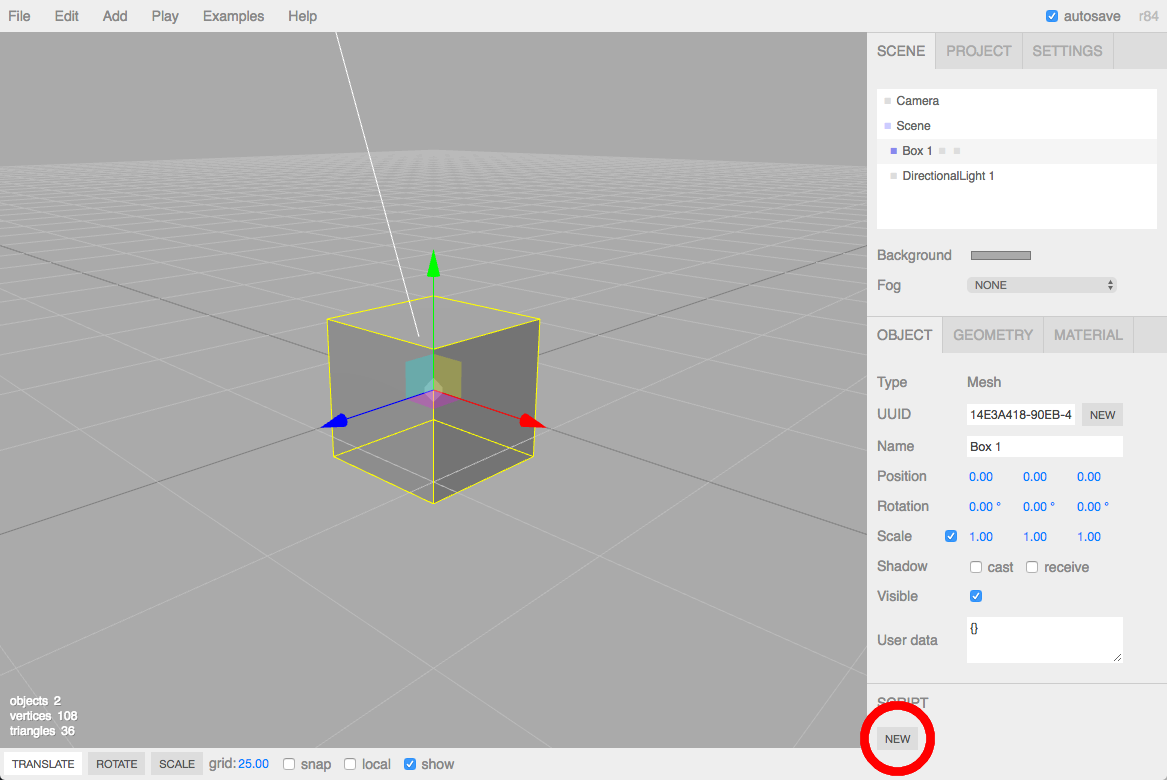Open the Fog dropdown
This screenshot has height=780, width=1167.
[x=1041, y=285]
